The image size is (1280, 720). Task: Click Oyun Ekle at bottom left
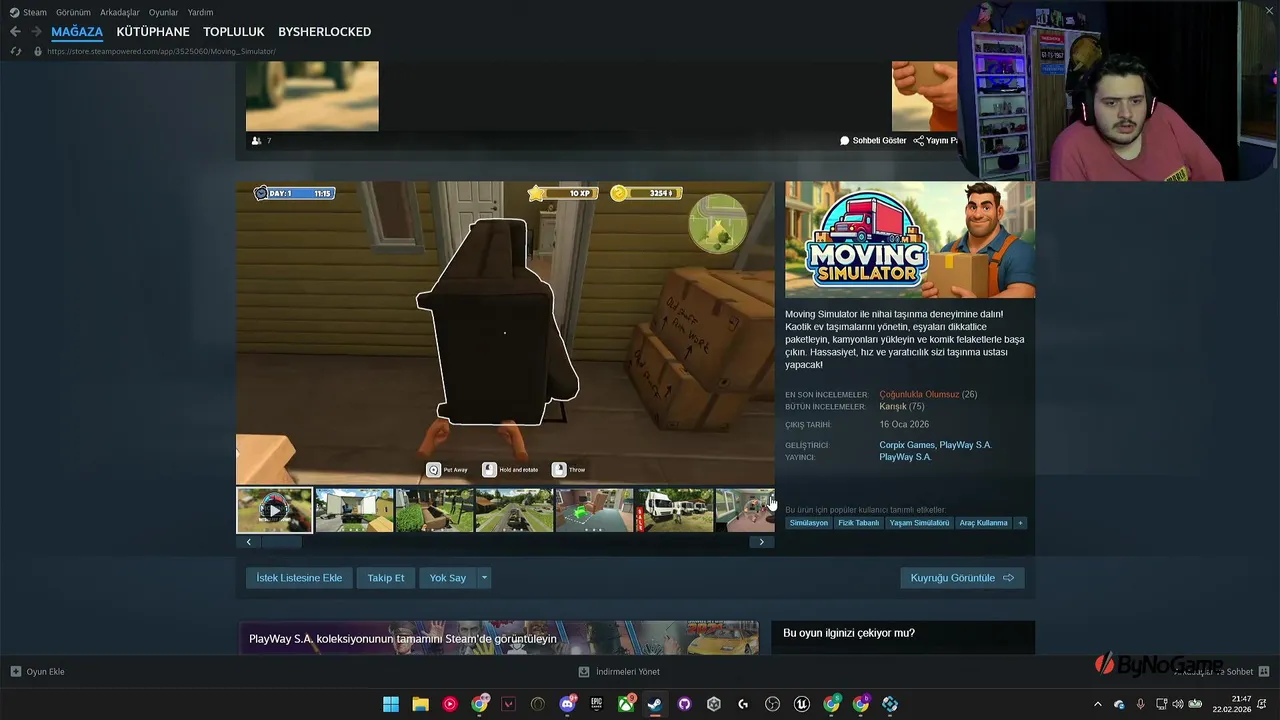[x=37, y=672]
